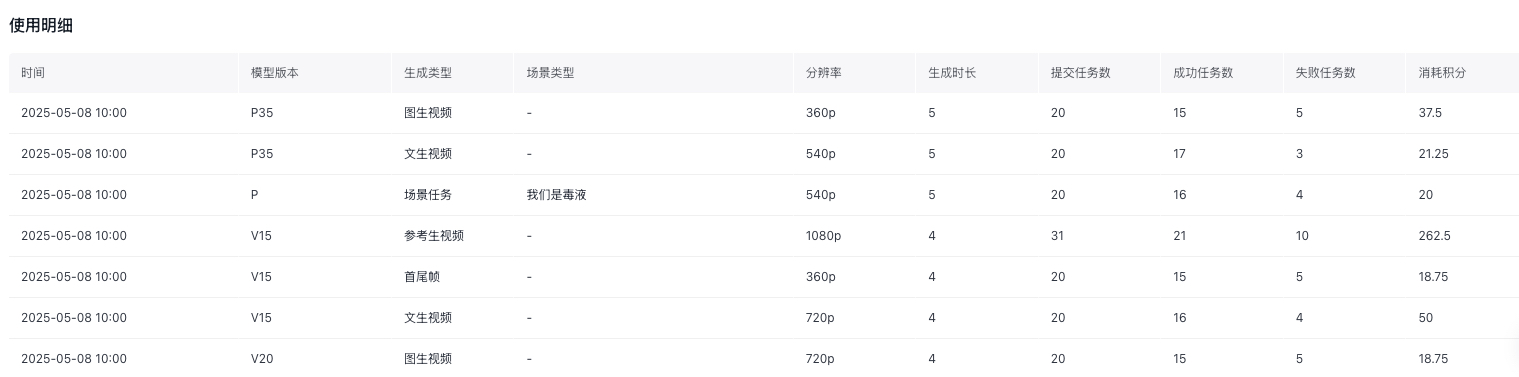Click the 使用明细 section title
The width and height of the screenshot is (1519, 377).
(x=41, y=26)
